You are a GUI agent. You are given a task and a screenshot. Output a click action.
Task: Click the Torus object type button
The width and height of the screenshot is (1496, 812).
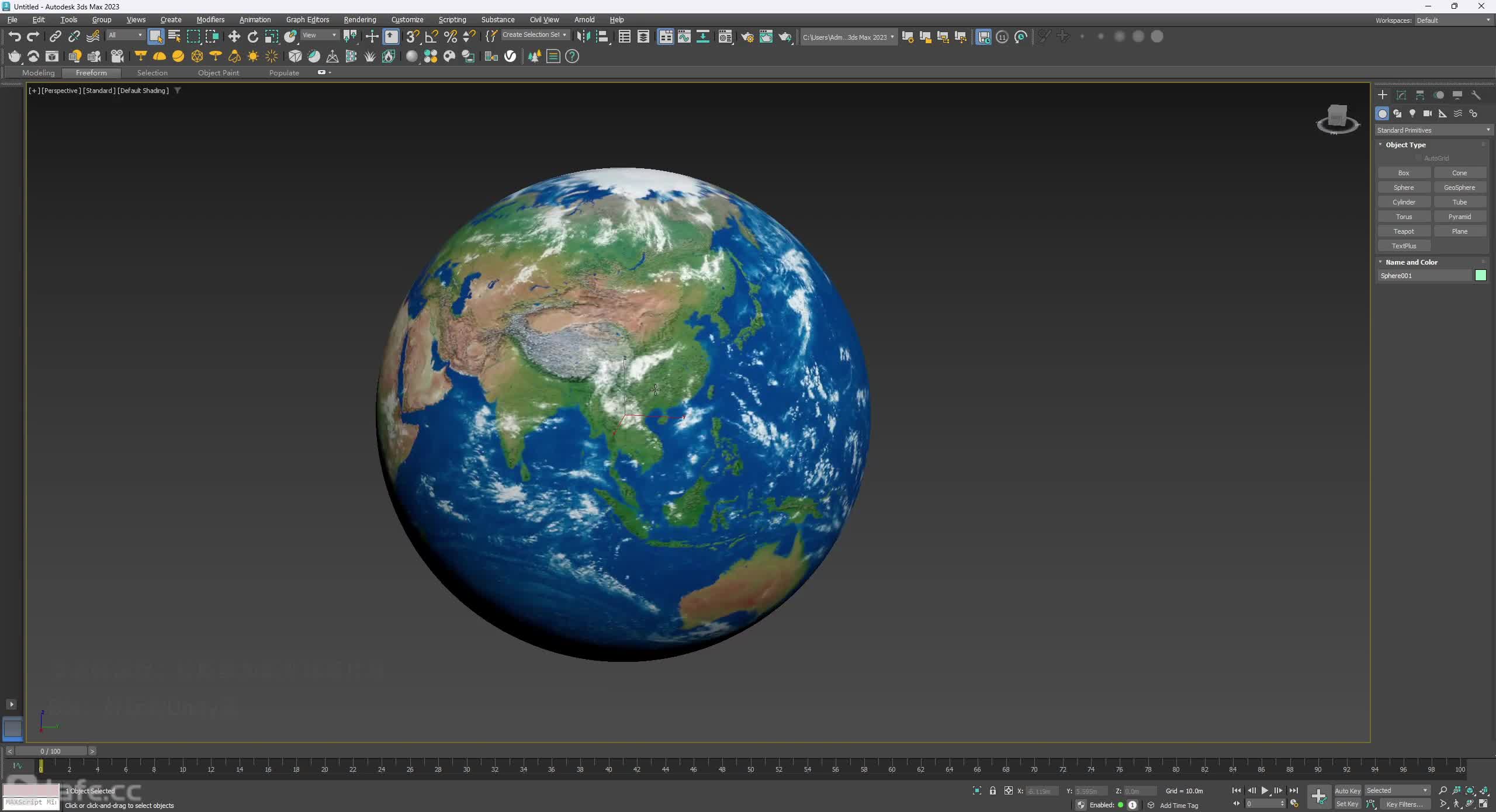(x=1404, y=217)
